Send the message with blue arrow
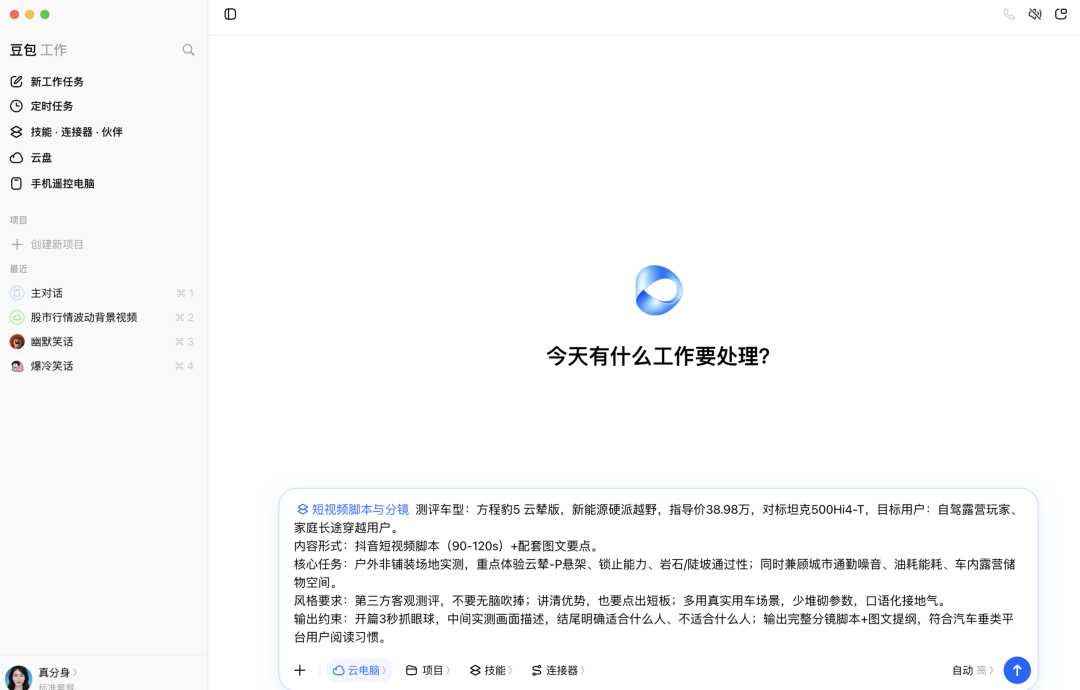This screenshot has width=1080, height=690. tap(1017, 670)
